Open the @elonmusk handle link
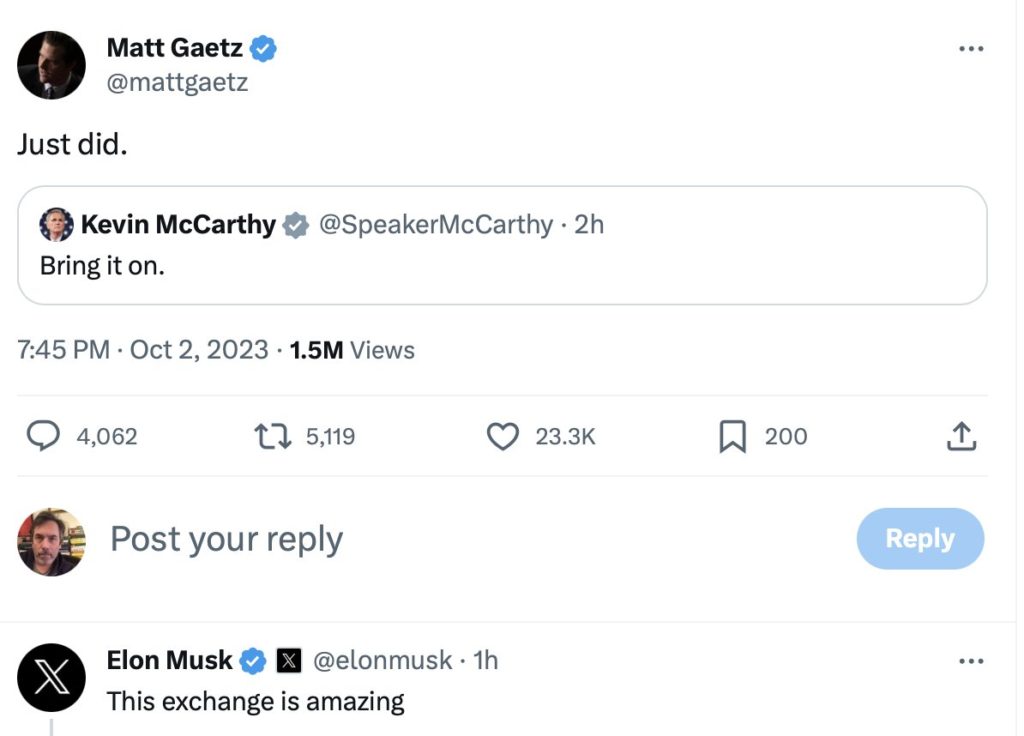 [x=382, y=660]
